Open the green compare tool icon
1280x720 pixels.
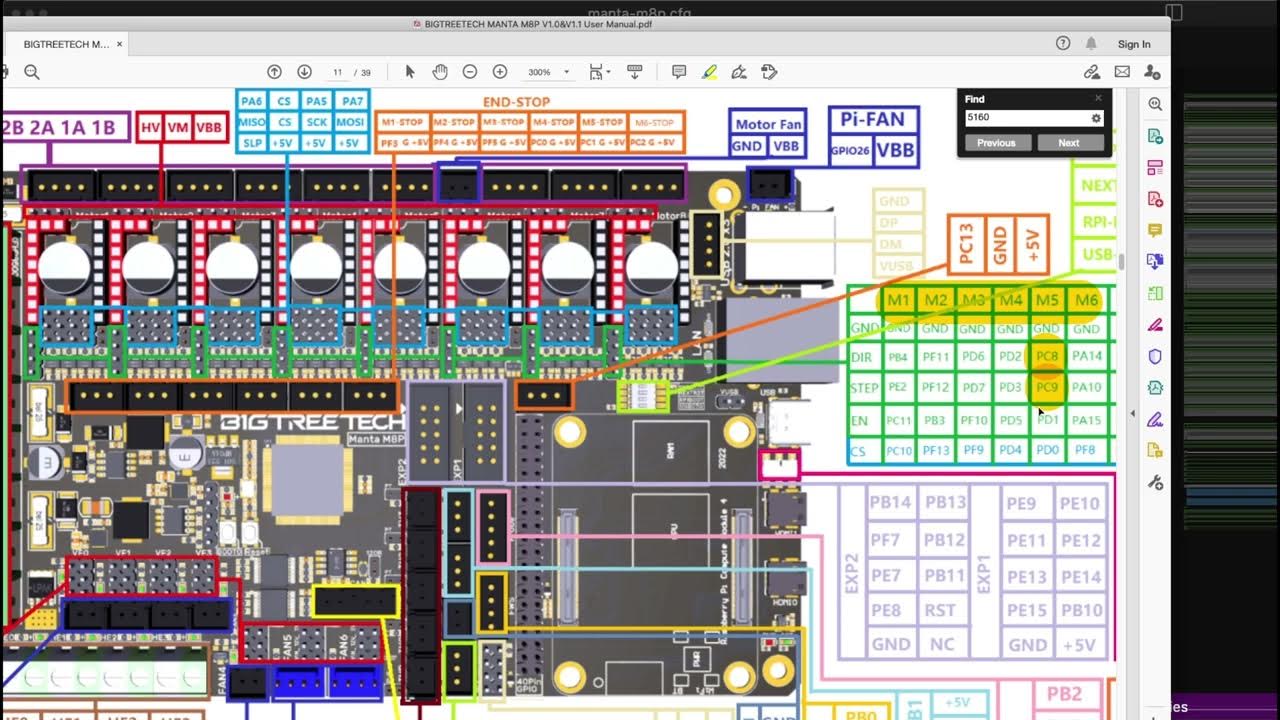(x=1155, y=294)
